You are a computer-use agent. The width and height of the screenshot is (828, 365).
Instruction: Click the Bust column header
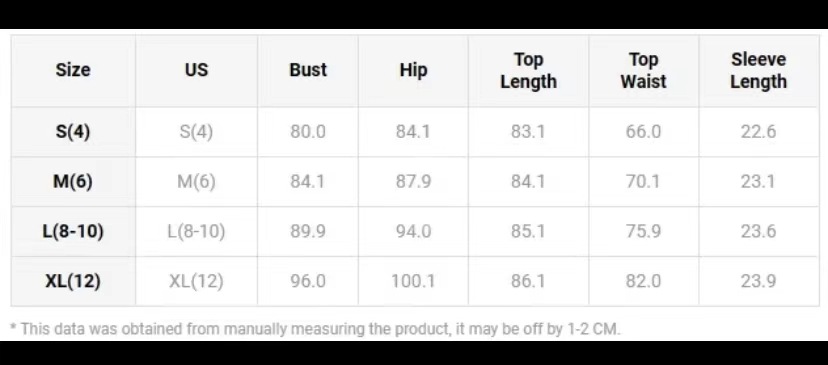tap(308, 70)
